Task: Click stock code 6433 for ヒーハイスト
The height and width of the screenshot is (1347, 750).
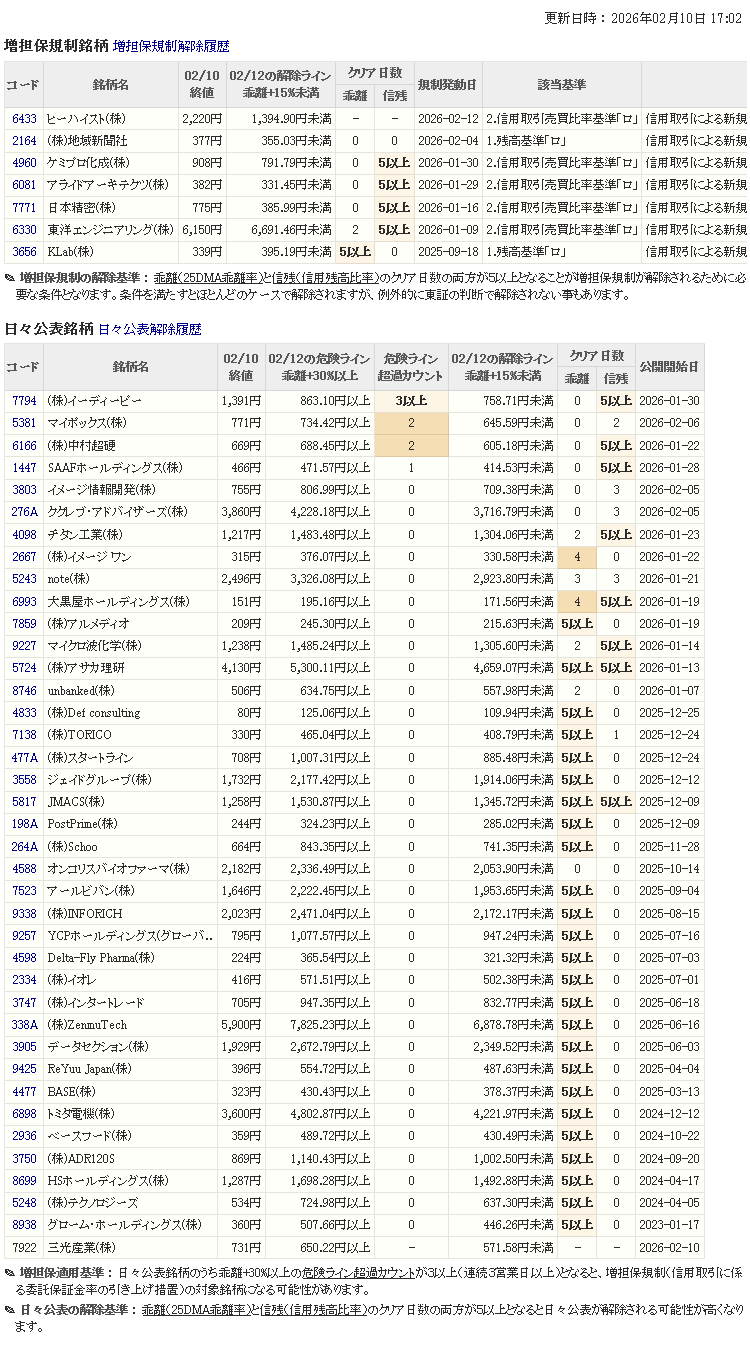Action: tap(24, 119)
